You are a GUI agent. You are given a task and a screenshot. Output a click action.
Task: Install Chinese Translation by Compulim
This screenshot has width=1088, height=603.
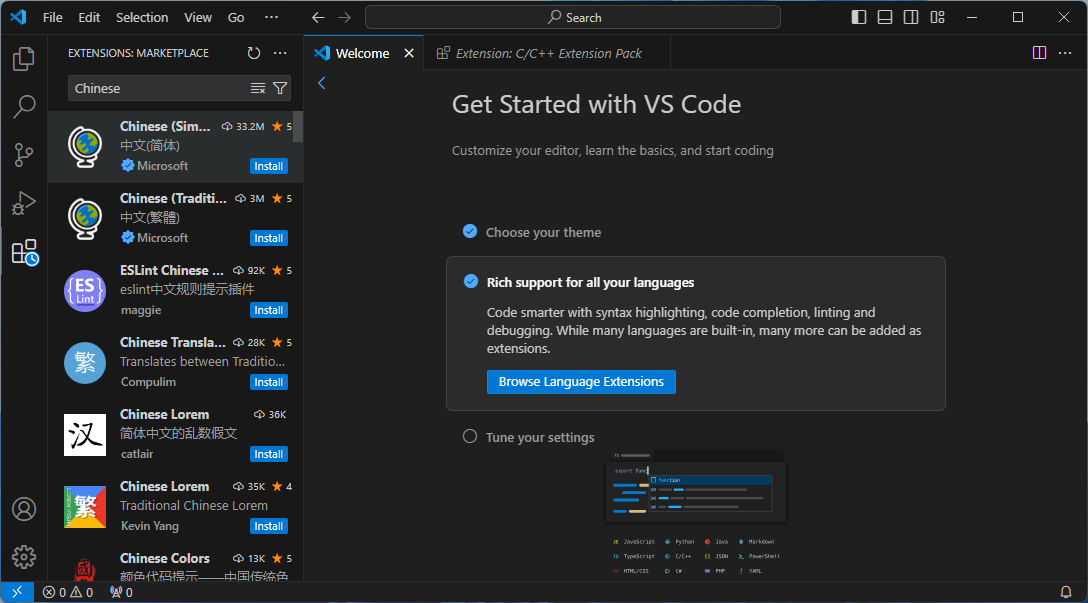pyautogui.click(x=269, y=382)
